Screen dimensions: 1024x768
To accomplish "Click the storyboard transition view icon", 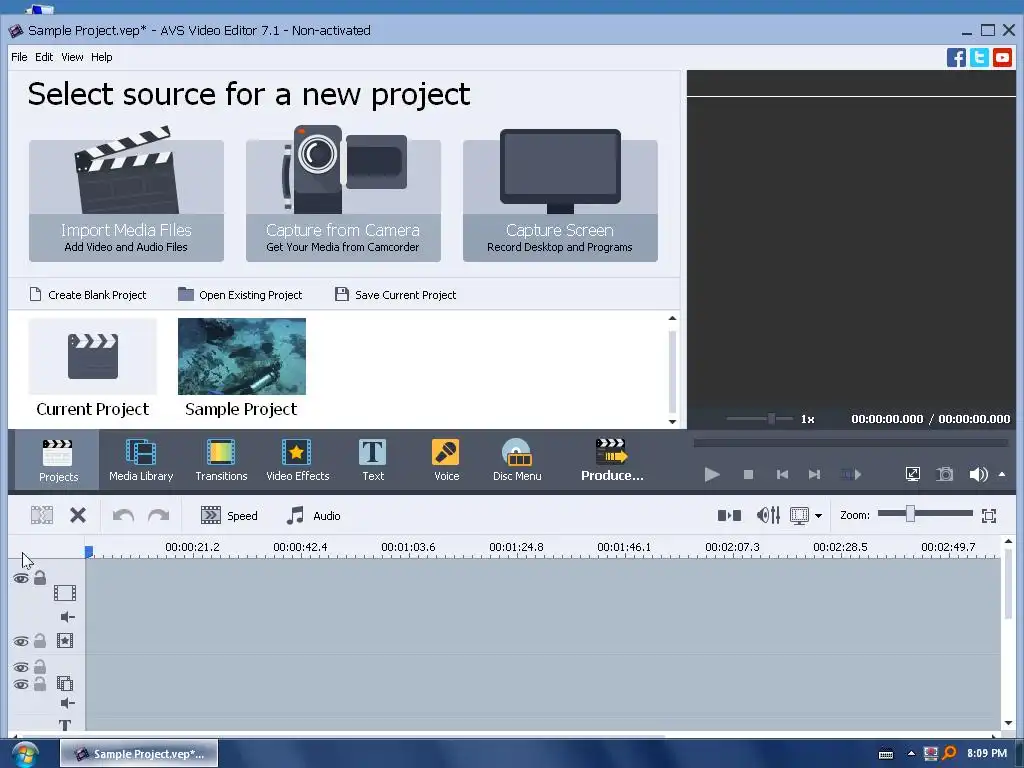I will (729, 515).
